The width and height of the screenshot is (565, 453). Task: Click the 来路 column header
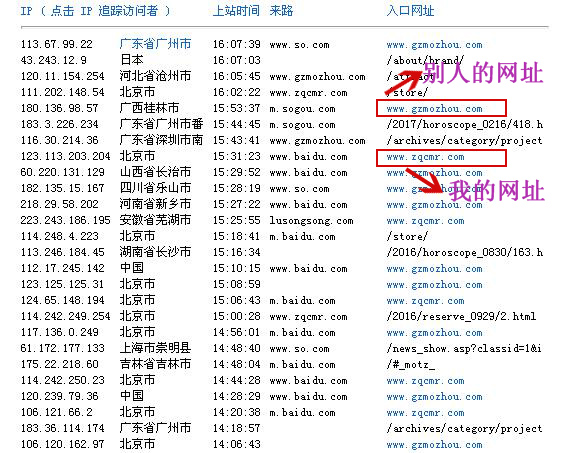pos(281,11)
